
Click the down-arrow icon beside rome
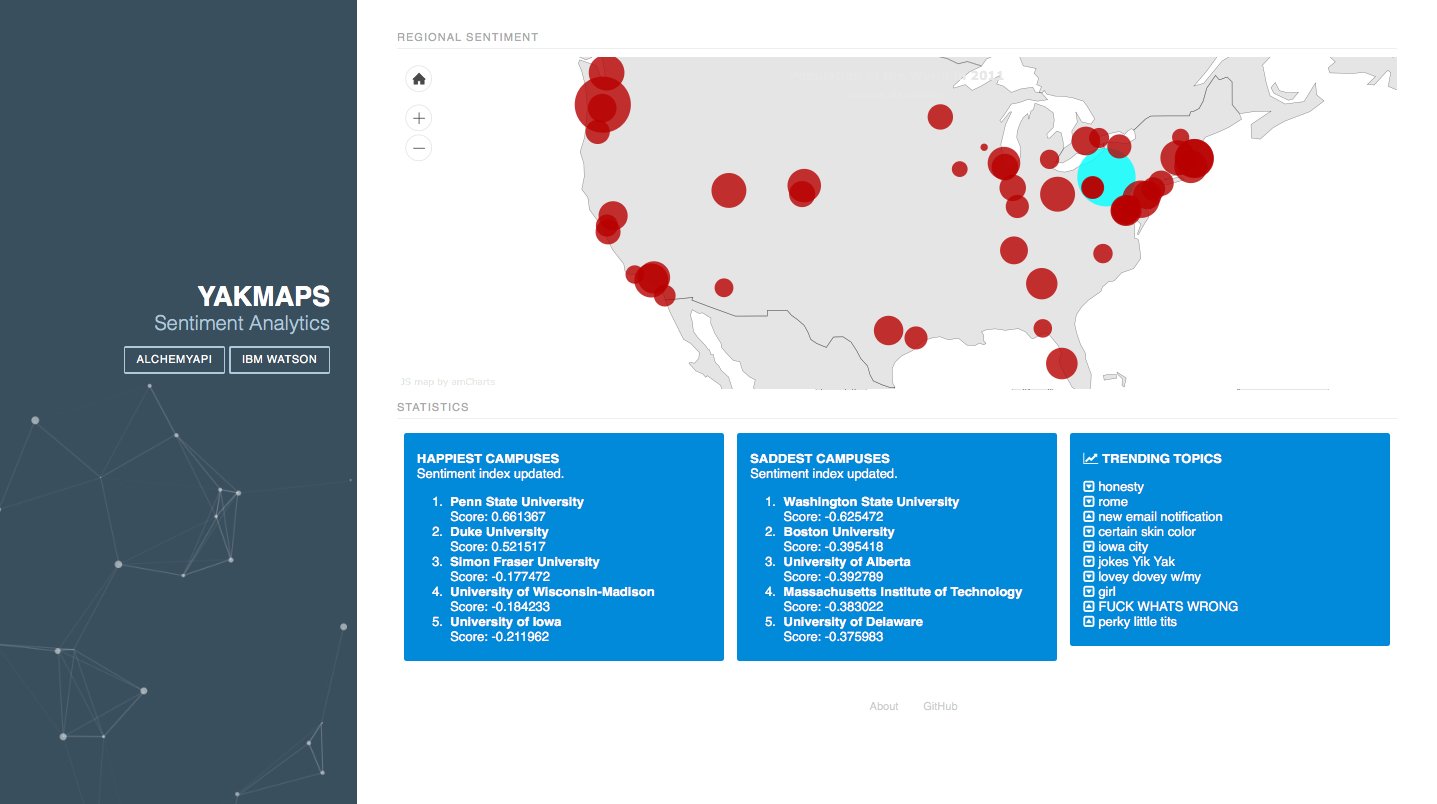point(1089,502)
